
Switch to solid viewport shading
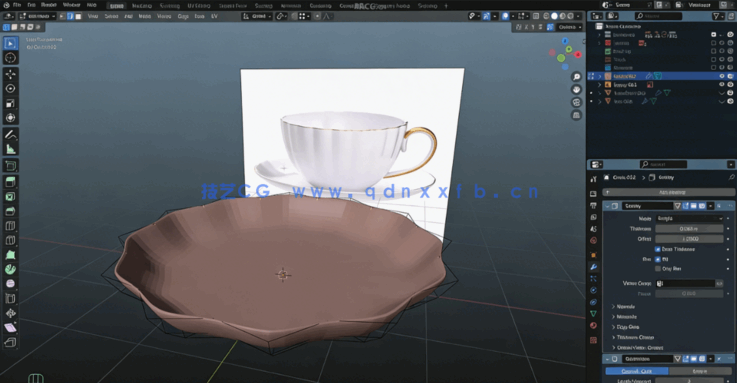point(554,16)
